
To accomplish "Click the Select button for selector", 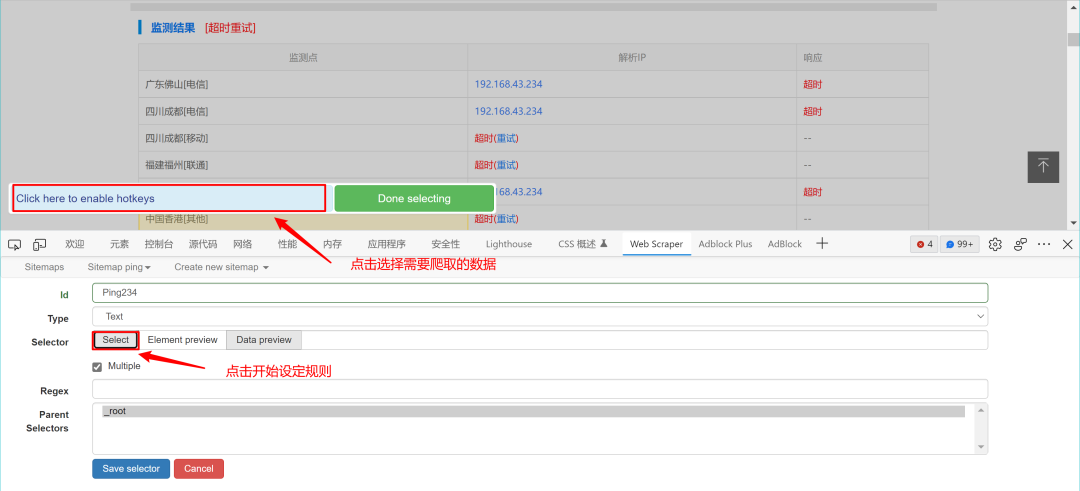I will [x=116, y=339].
